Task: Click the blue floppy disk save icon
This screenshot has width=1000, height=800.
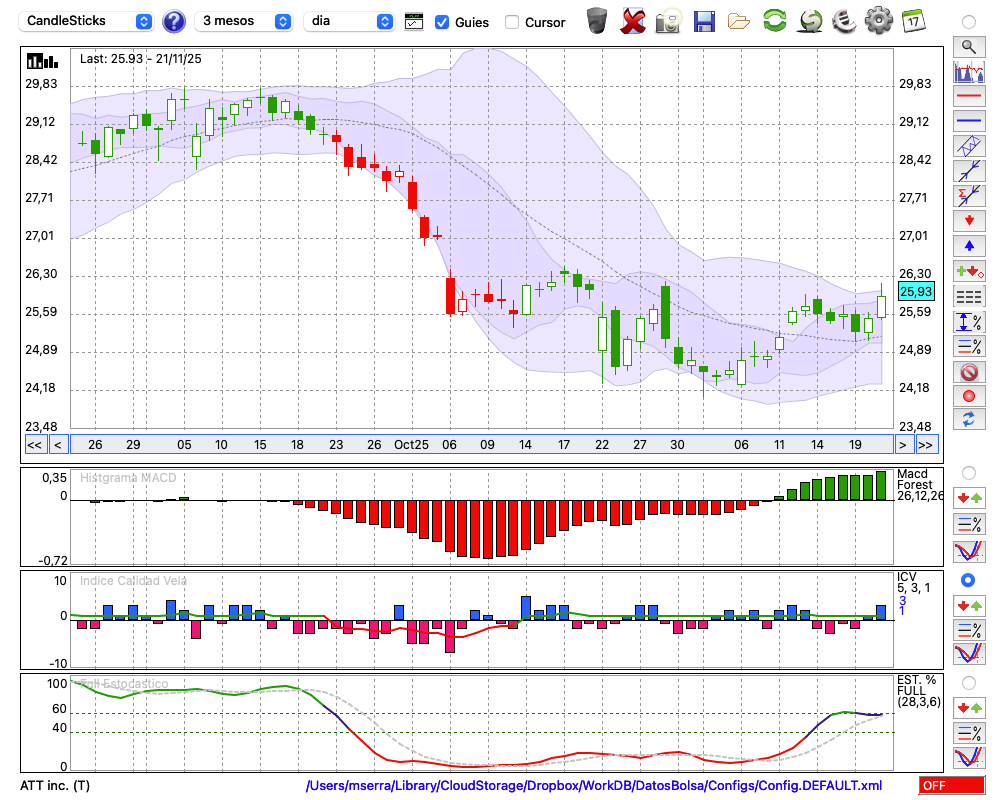Action: 704,21
